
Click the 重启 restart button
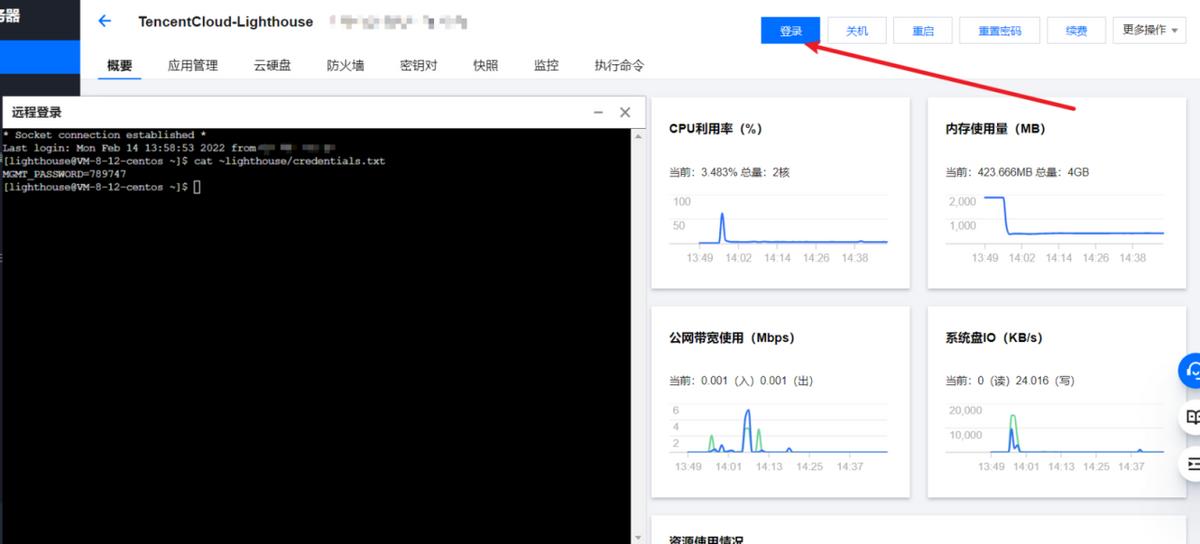923,31
